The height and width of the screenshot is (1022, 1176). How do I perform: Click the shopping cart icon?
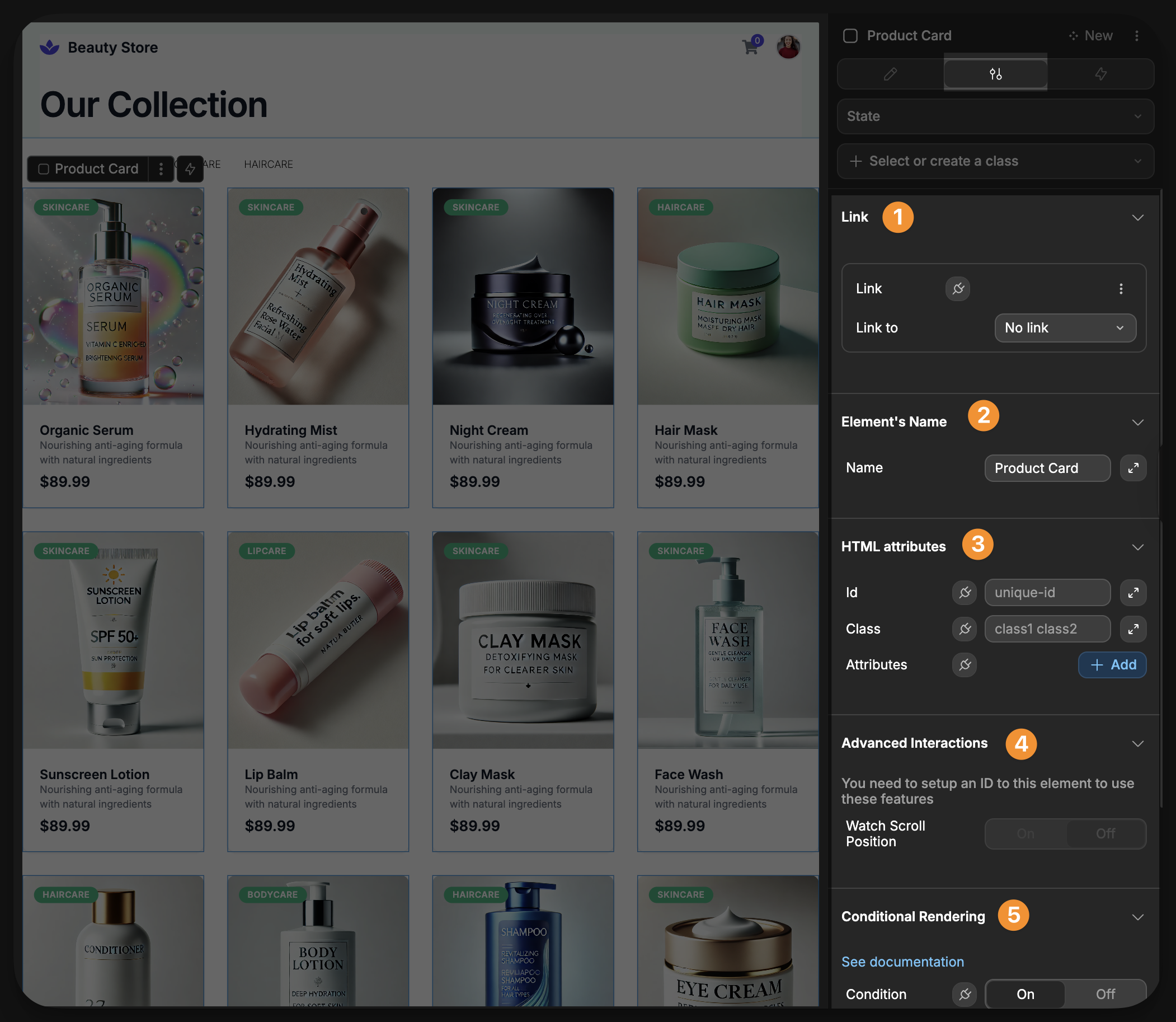tap(750, 47)
